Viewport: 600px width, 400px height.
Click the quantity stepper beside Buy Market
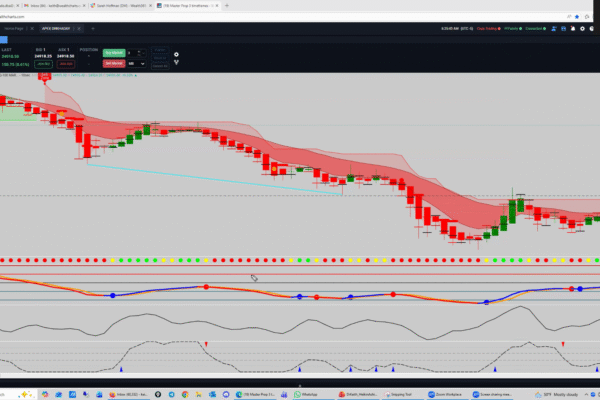[x=132, y=52]
